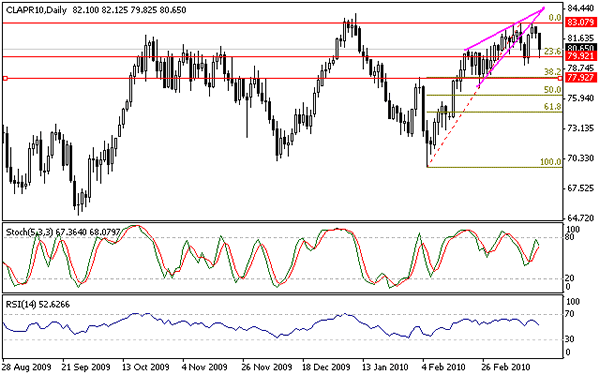Screen dimensions: 600x375
Task: Grab right square handle of 77.927 line
Action: click(561, 78)
